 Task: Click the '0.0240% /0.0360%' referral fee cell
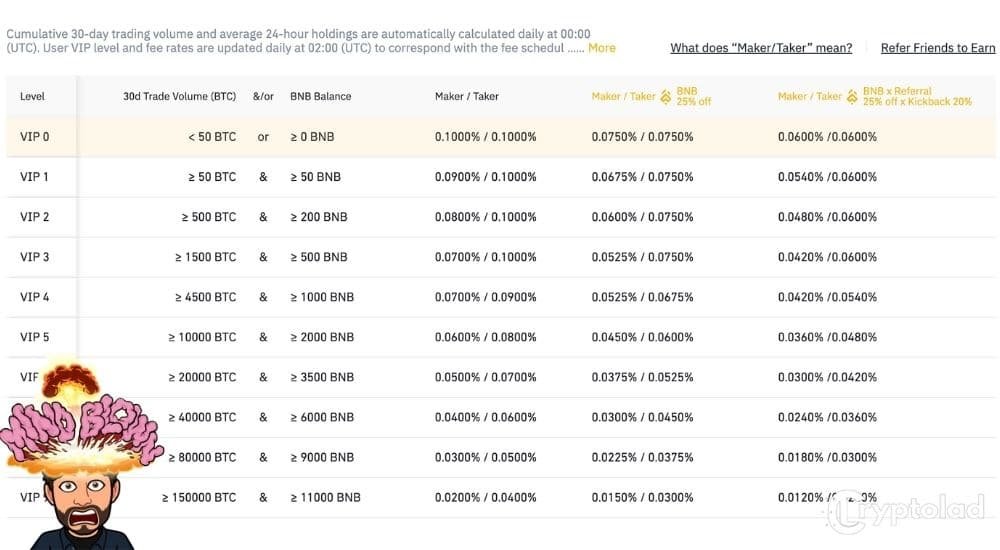coord(827,417)
